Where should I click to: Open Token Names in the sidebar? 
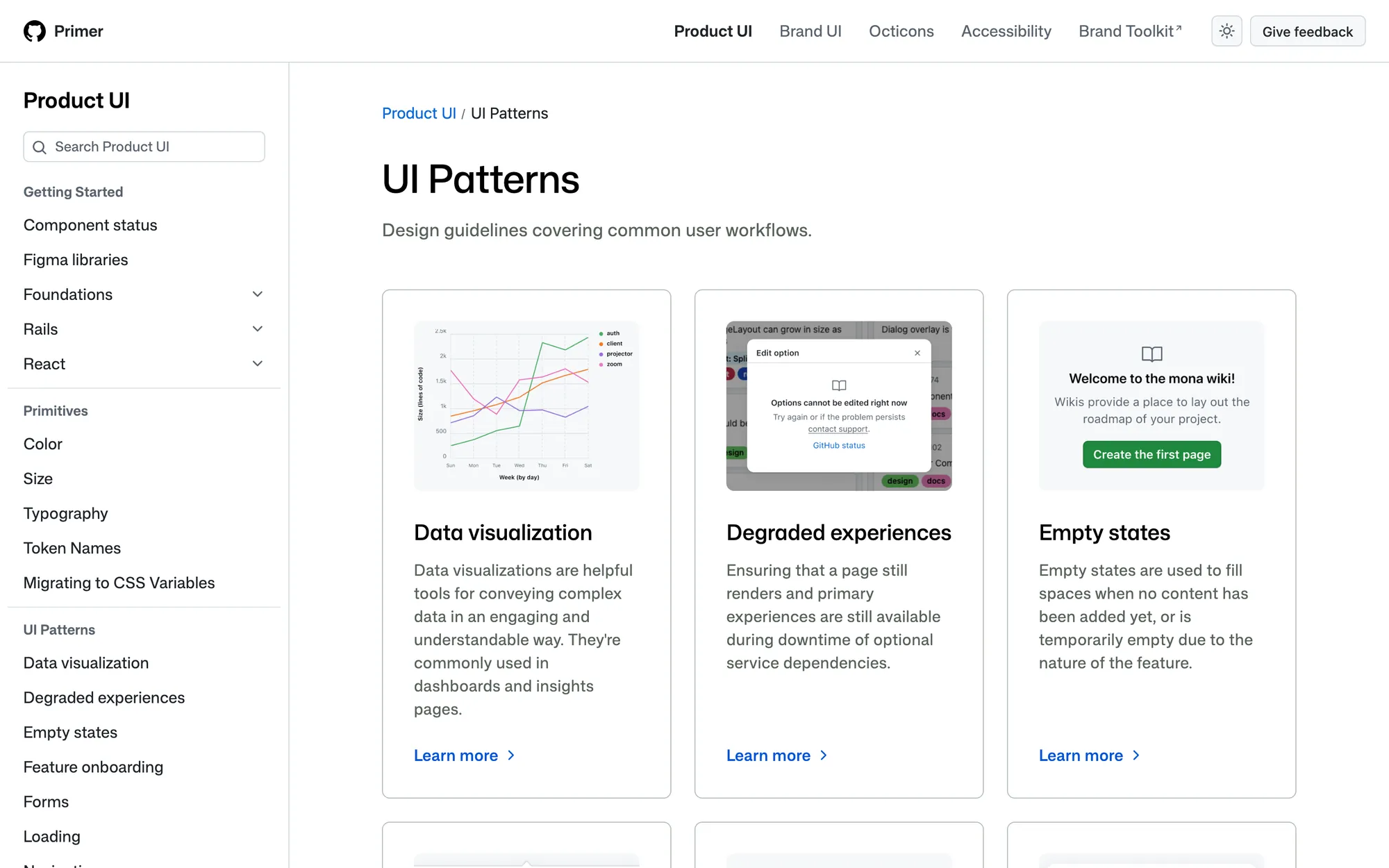72,548
